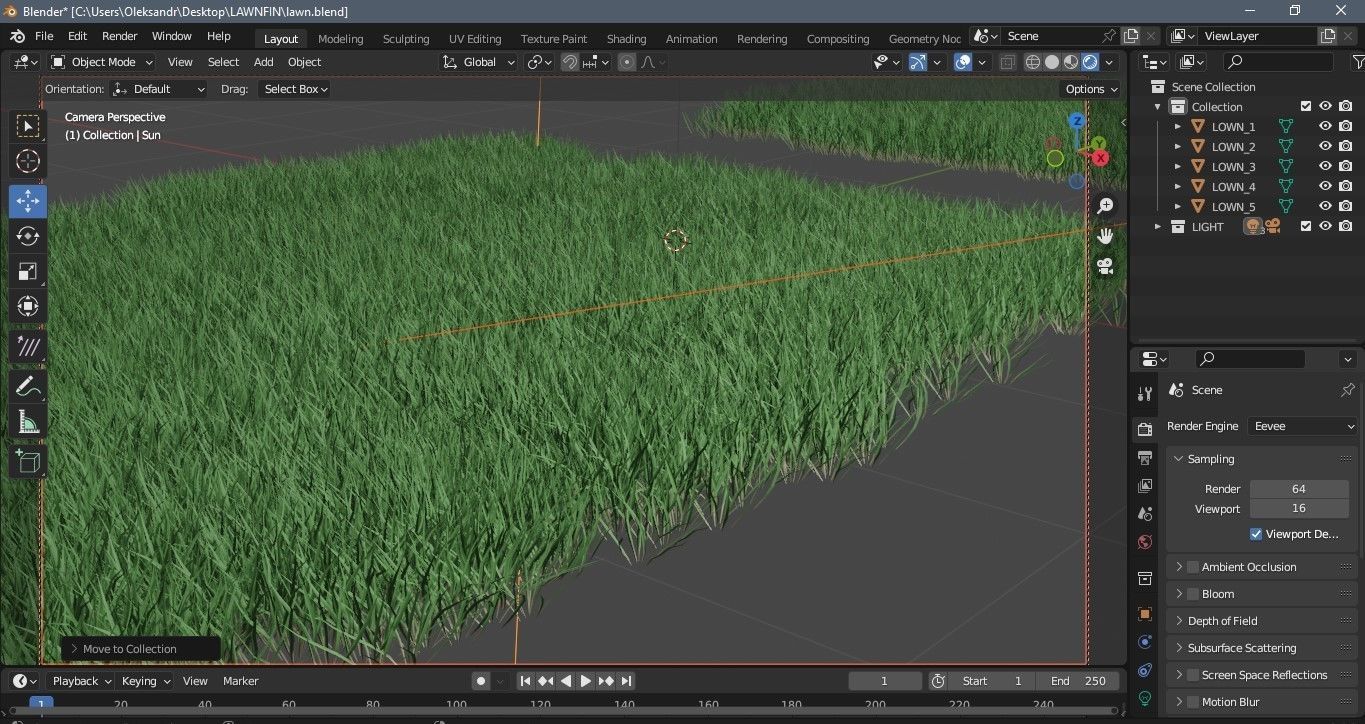Switch to rendered viewport shading
1365x724 pixels.
1090,62
